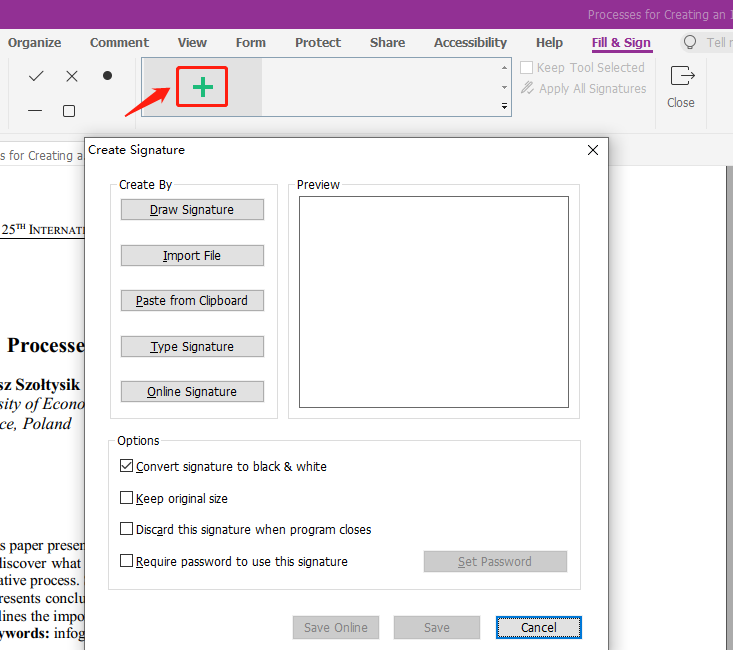The height and width of the screenshot is (650, 733).
Task: Click the Close Fill & Sign icon
Action: click(681, 77)
